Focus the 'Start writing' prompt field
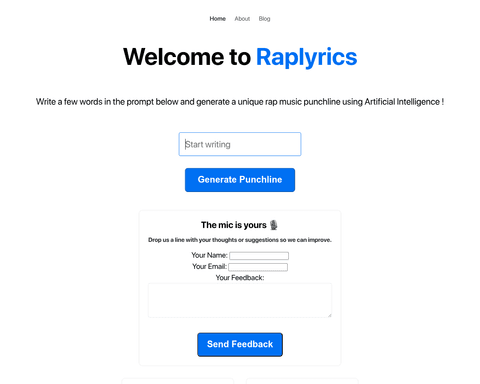Screen dimensions: 480x384 (240, 144)
